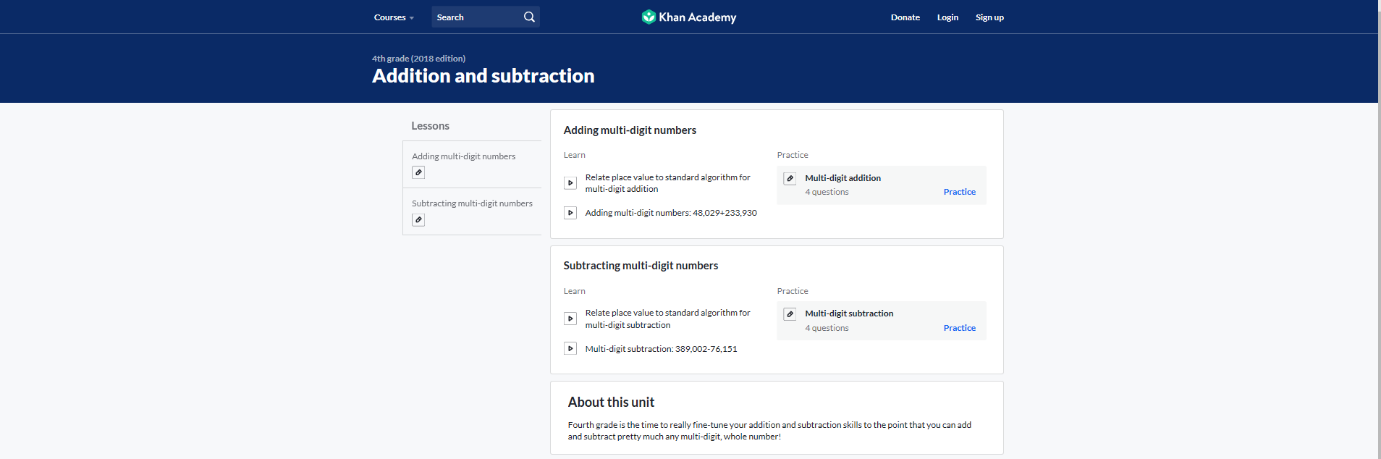
Task: Open the Donate link in header
Action: [905, 17]
